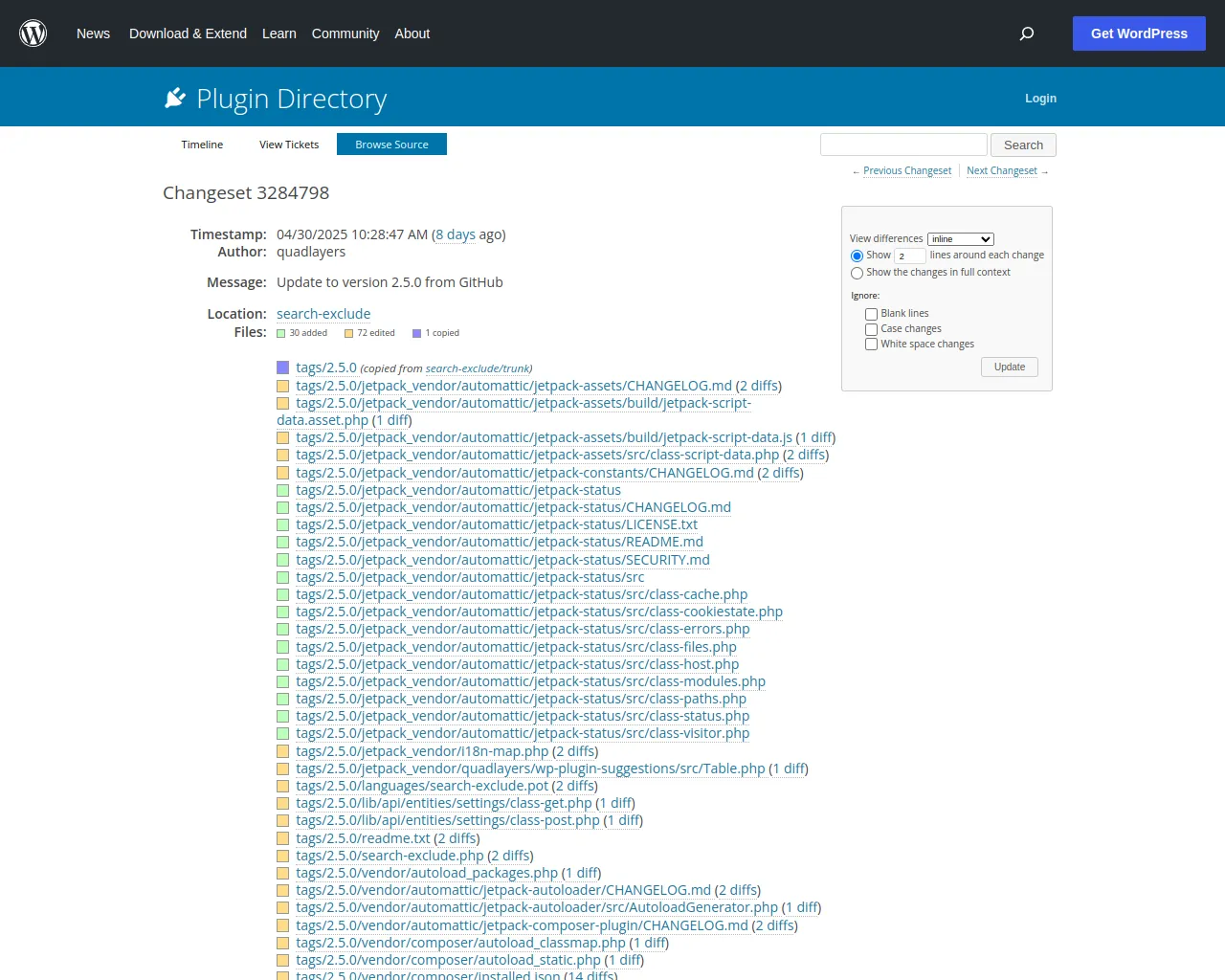Screen dimensions: 1225x980
Task: Open composer/autoload_classmap.php link
Action: point(460,943)
